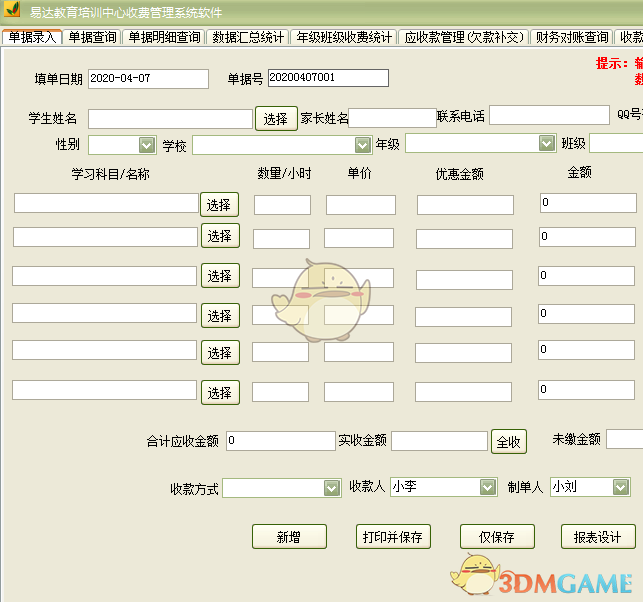Click first row 单价 field

pyautogui.click(x=361, y=205)
